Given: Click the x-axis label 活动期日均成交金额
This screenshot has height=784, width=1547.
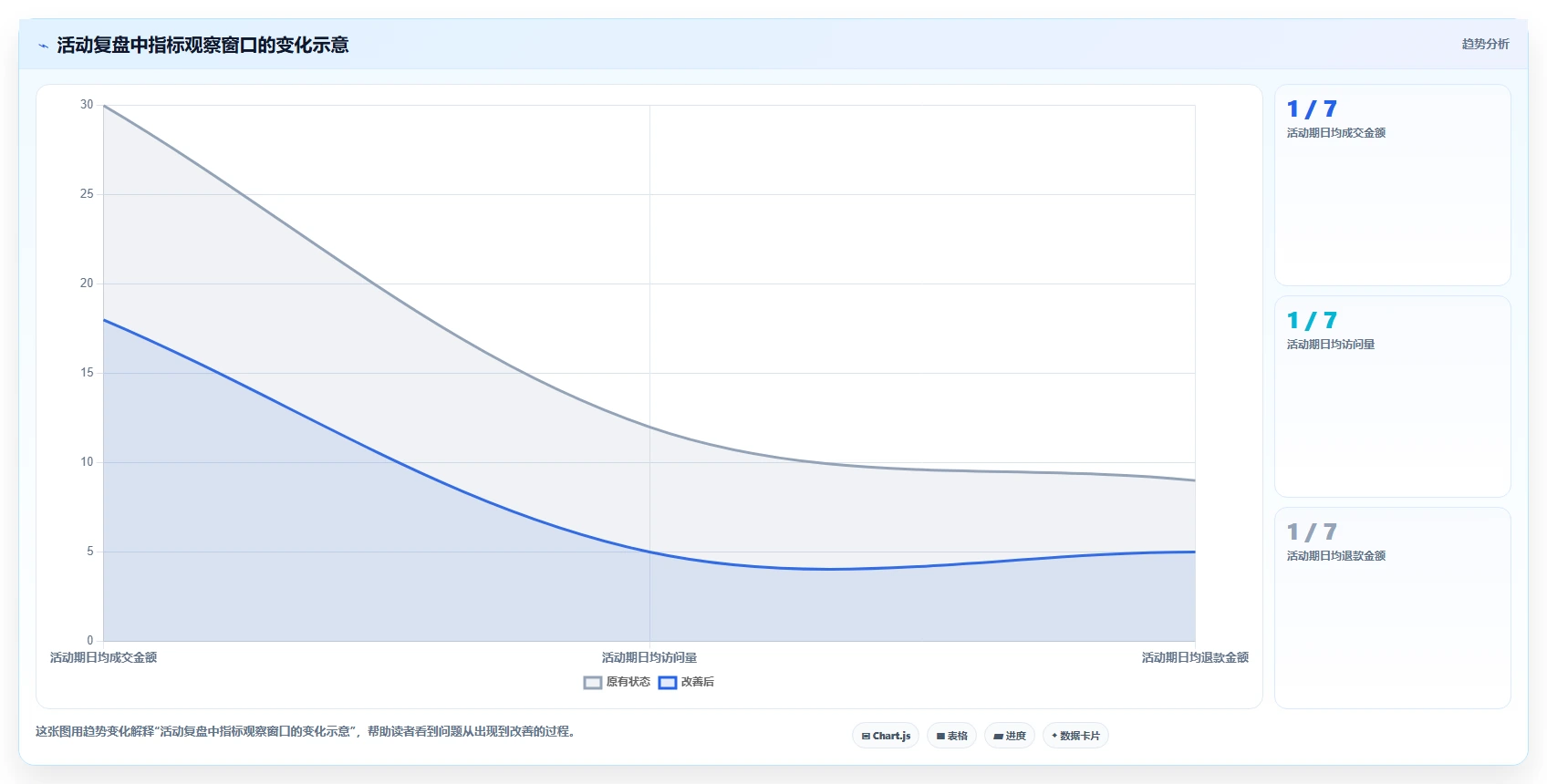Looking at the screenshot, I should (x=103, y=657).
